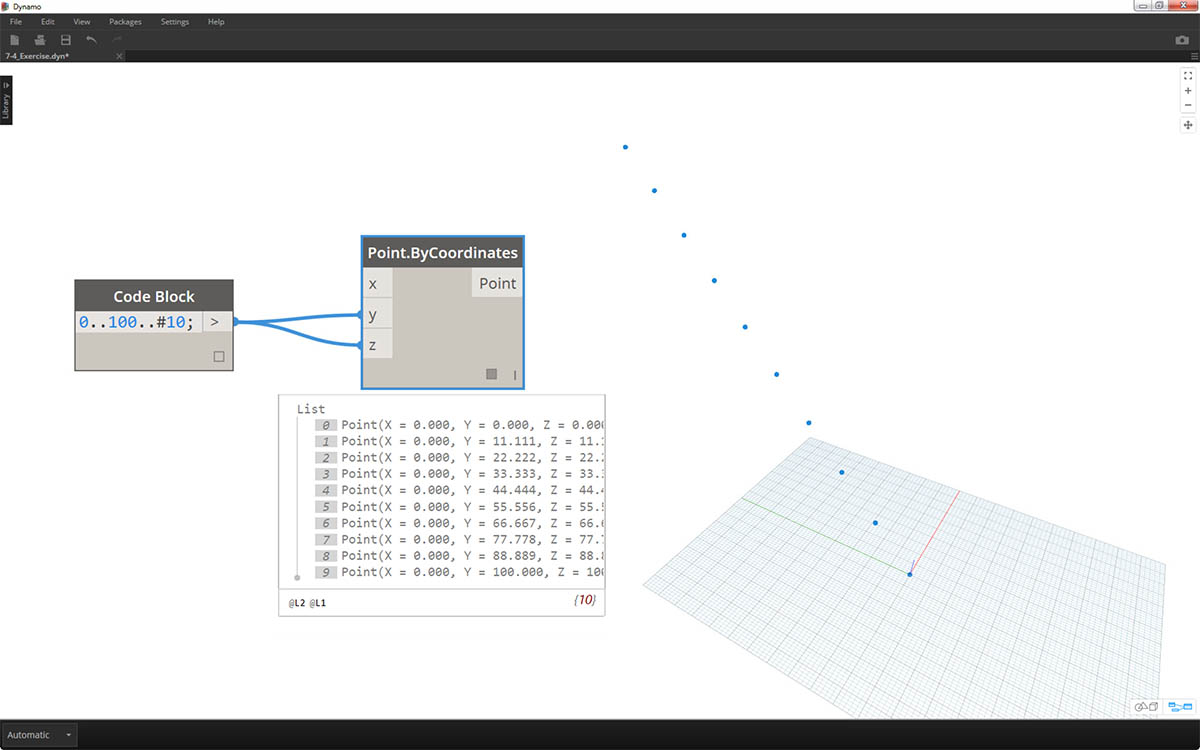The height and width of the screenshot is (750, 1200).
Task: Toggle Code Block preview checkbox
Action: click(x=219, y=357)
